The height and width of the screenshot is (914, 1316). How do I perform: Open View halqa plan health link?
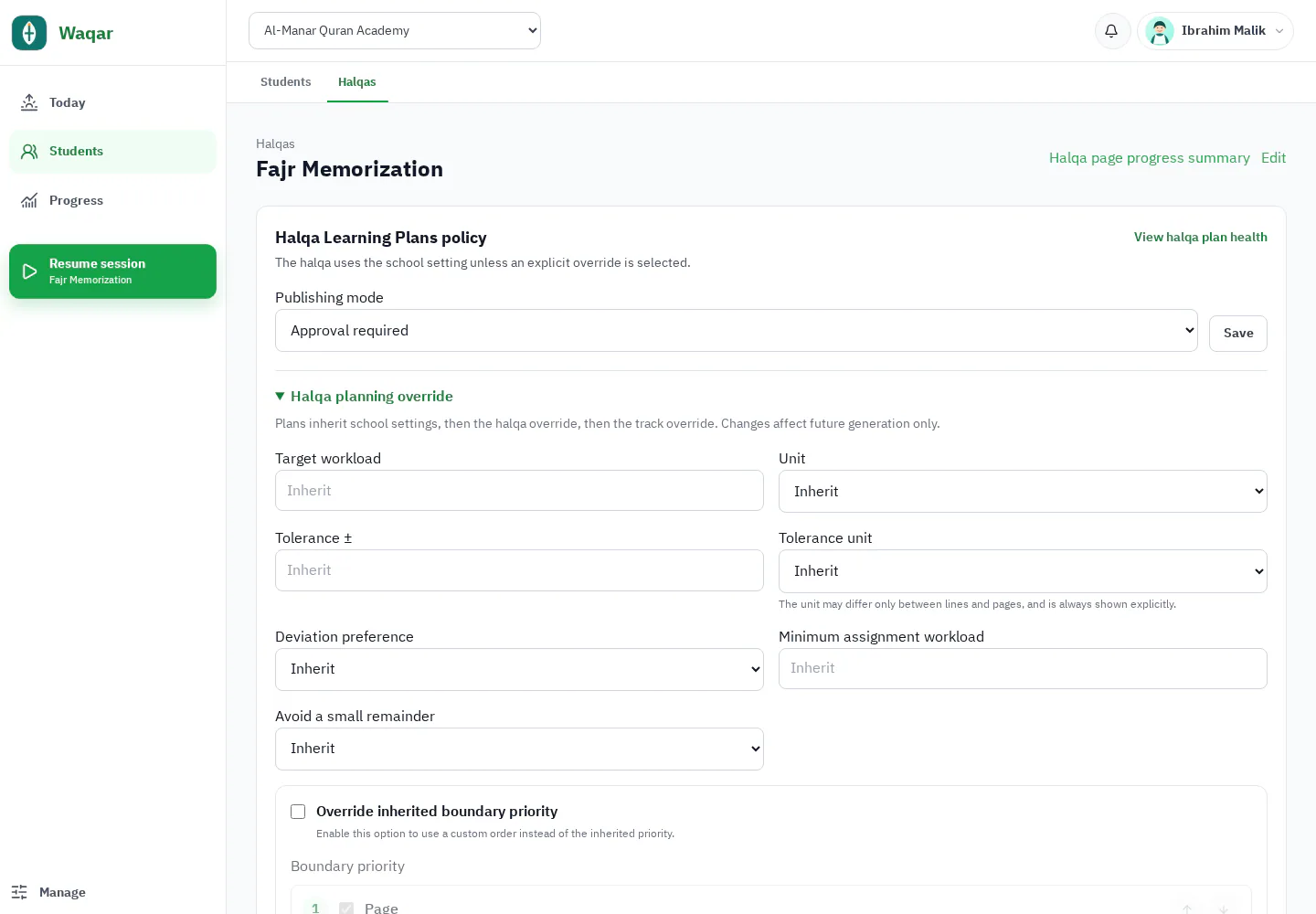tap(1201, 238)
